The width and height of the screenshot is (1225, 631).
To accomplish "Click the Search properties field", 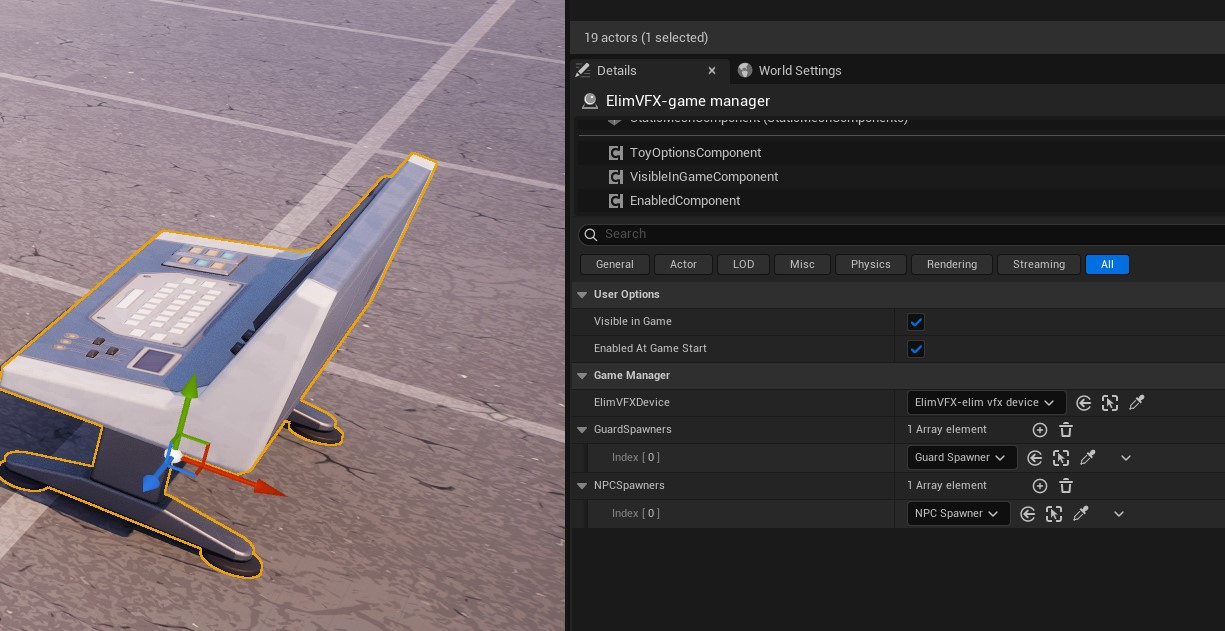I will [901, 234].
